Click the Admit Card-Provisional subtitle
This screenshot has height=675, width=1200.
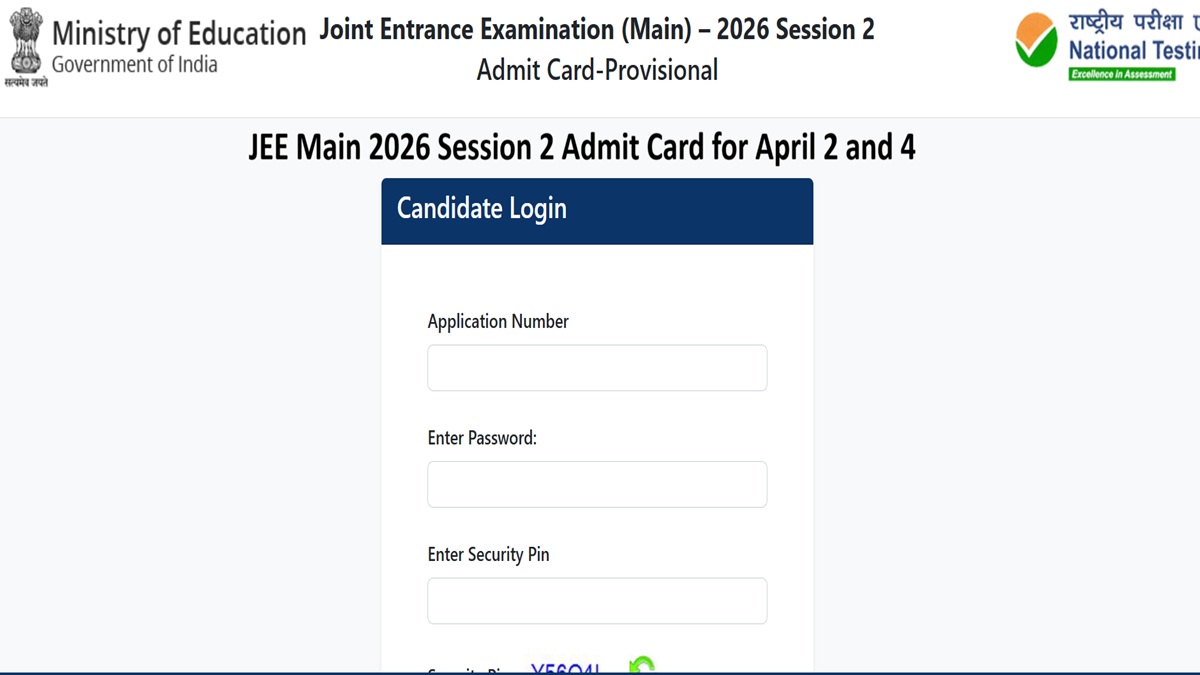pyautogui.click(x=597, y=70)
